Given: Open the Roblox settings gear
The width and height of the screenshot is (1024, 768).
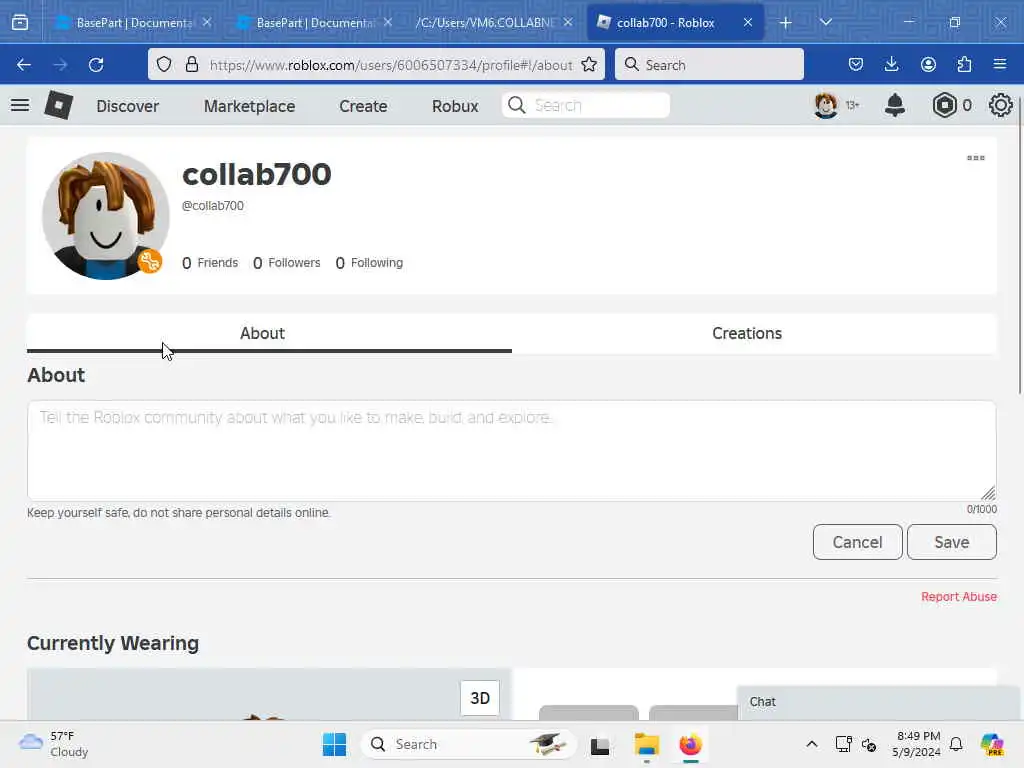Looking at the screenshot, I should tap(1000, 105).
